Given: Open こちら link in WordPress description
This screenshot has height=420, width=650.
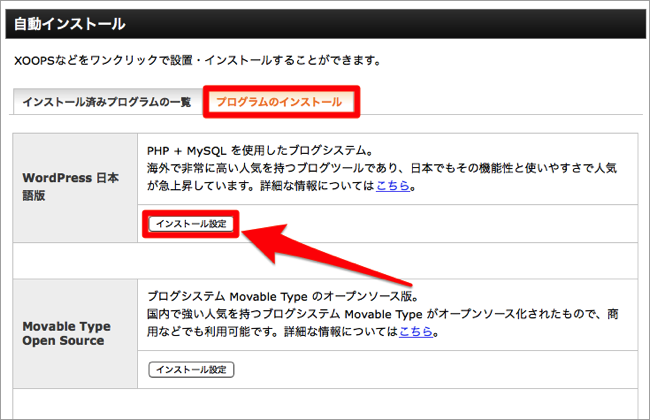Looking at the screenshot, I should (393, 186).
